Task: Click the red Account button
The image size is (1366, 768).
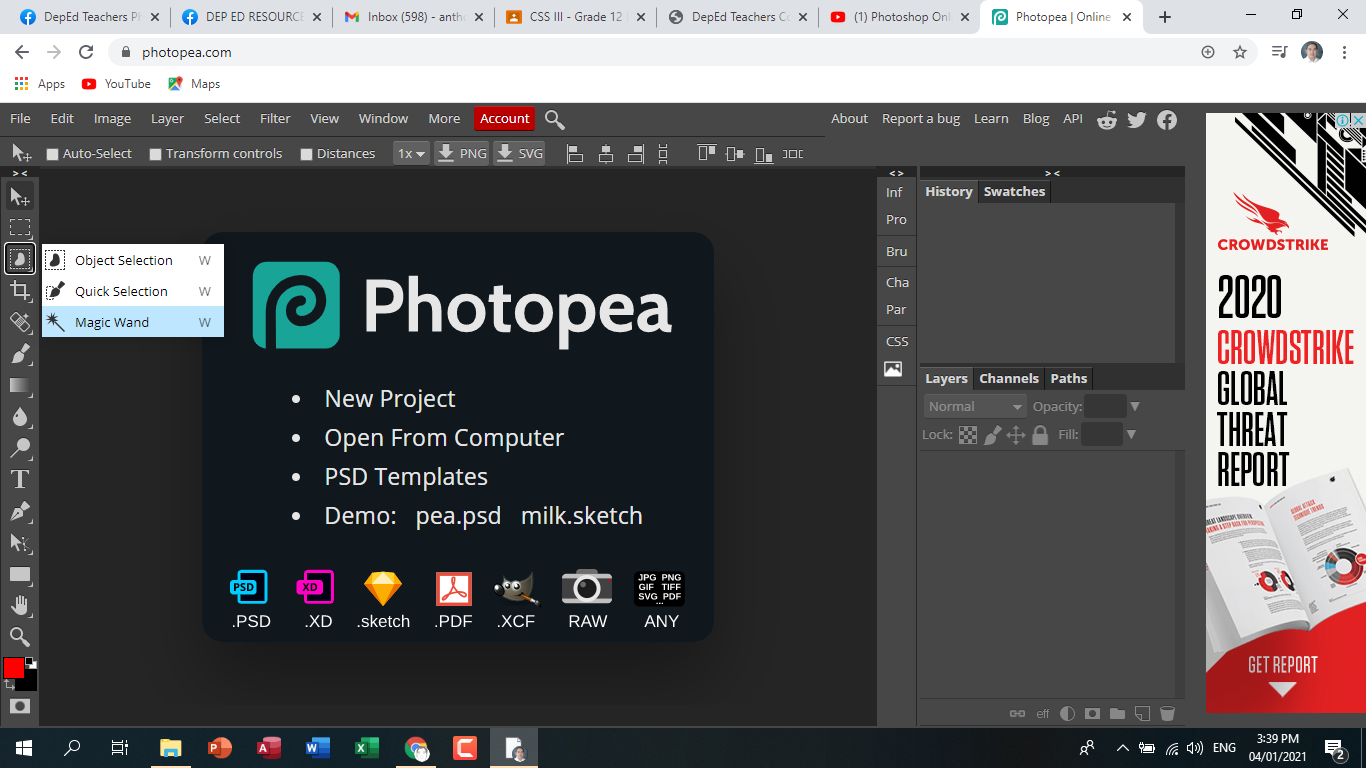Action: (504, 118)
